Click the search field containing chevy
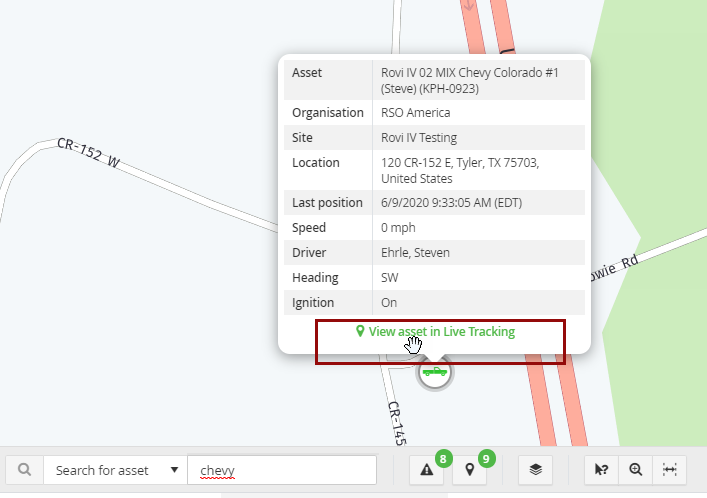The image size is (707, 498). (x=282, y=470)
